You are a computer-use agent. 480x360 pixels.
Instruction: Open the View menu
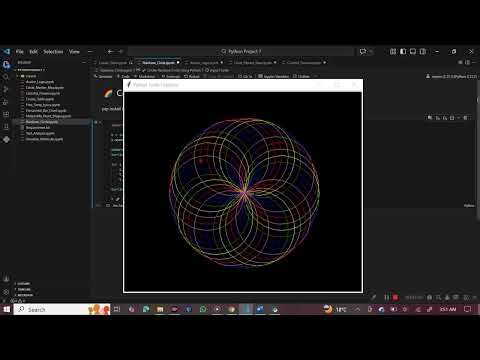pyautogui.click(x=74, y=52)
